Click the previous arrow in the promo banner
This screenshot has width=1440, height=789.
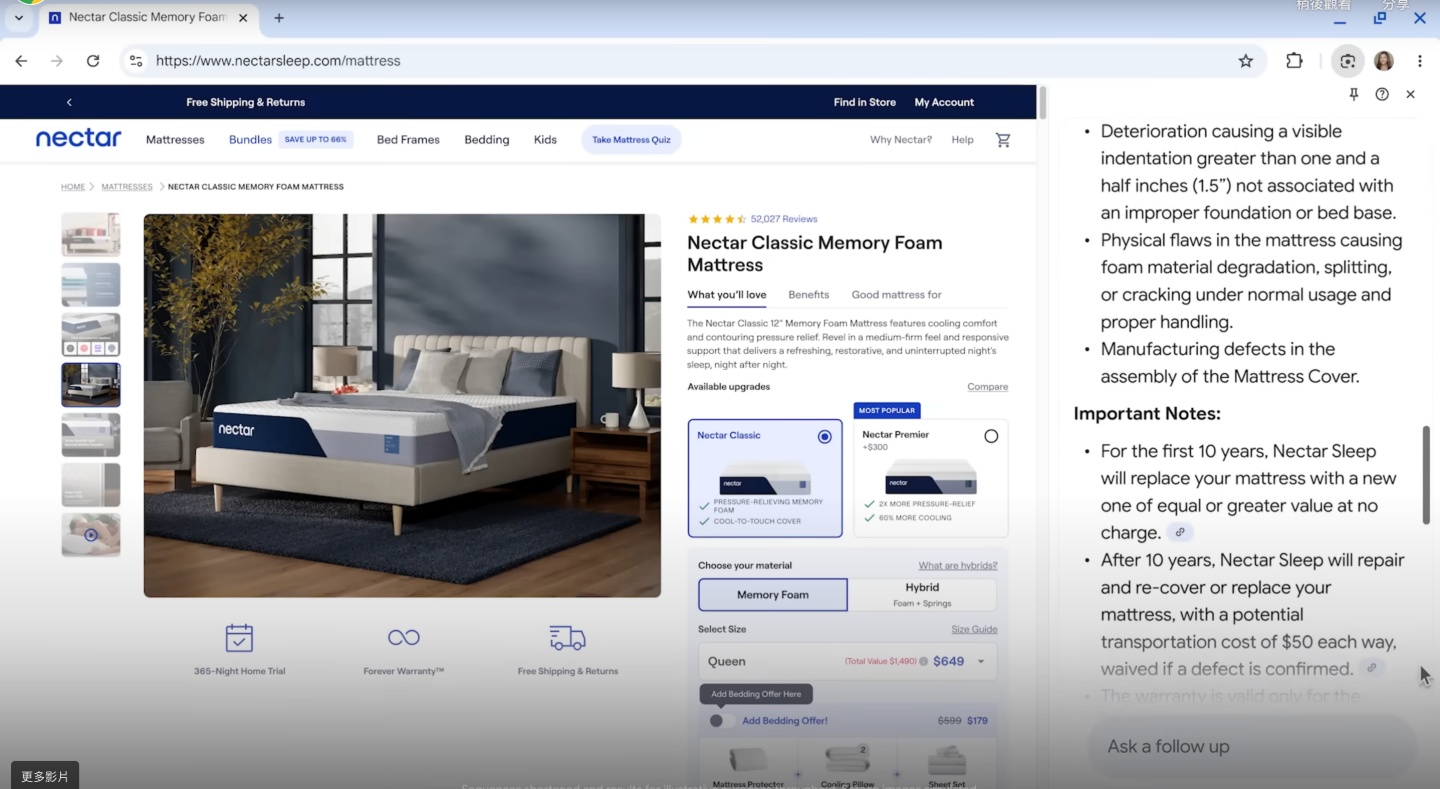pos(69,102)
